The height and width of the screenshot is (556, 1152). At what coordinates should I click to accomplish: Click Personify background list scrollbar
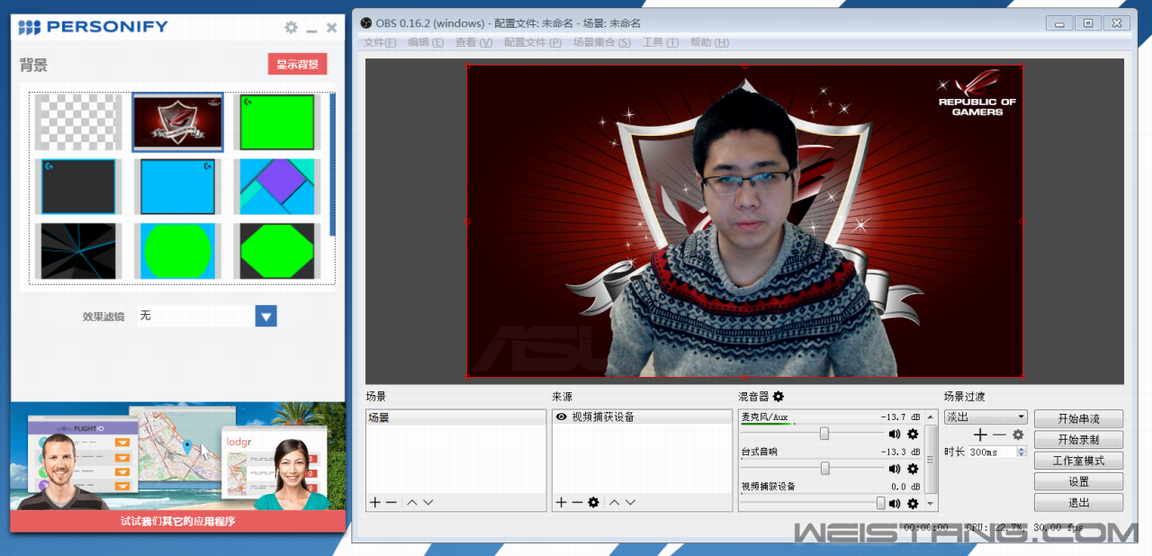pos(332,163)
